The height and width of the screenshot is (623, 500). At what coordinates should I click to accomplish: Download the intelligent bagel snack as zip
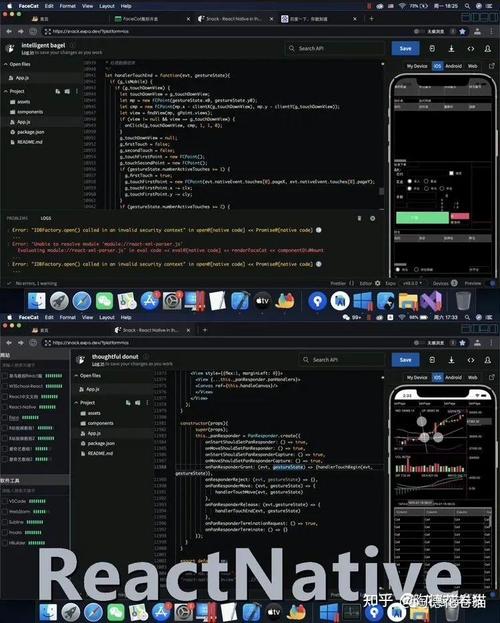tap(452, 48)
